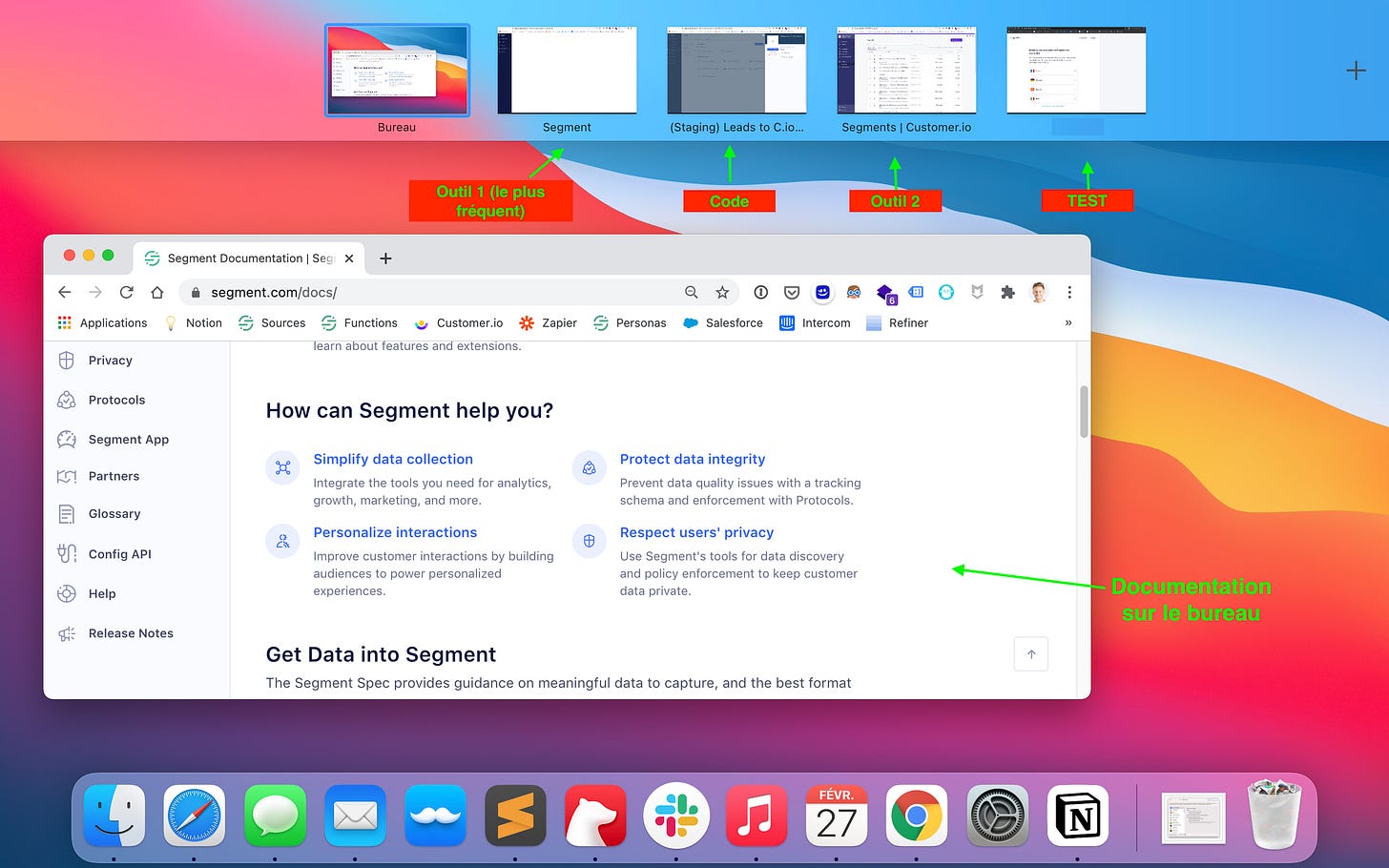This screenshot has height=868, width=1389.
Task: Click the Chrome home button
Action: coord(157,292)
